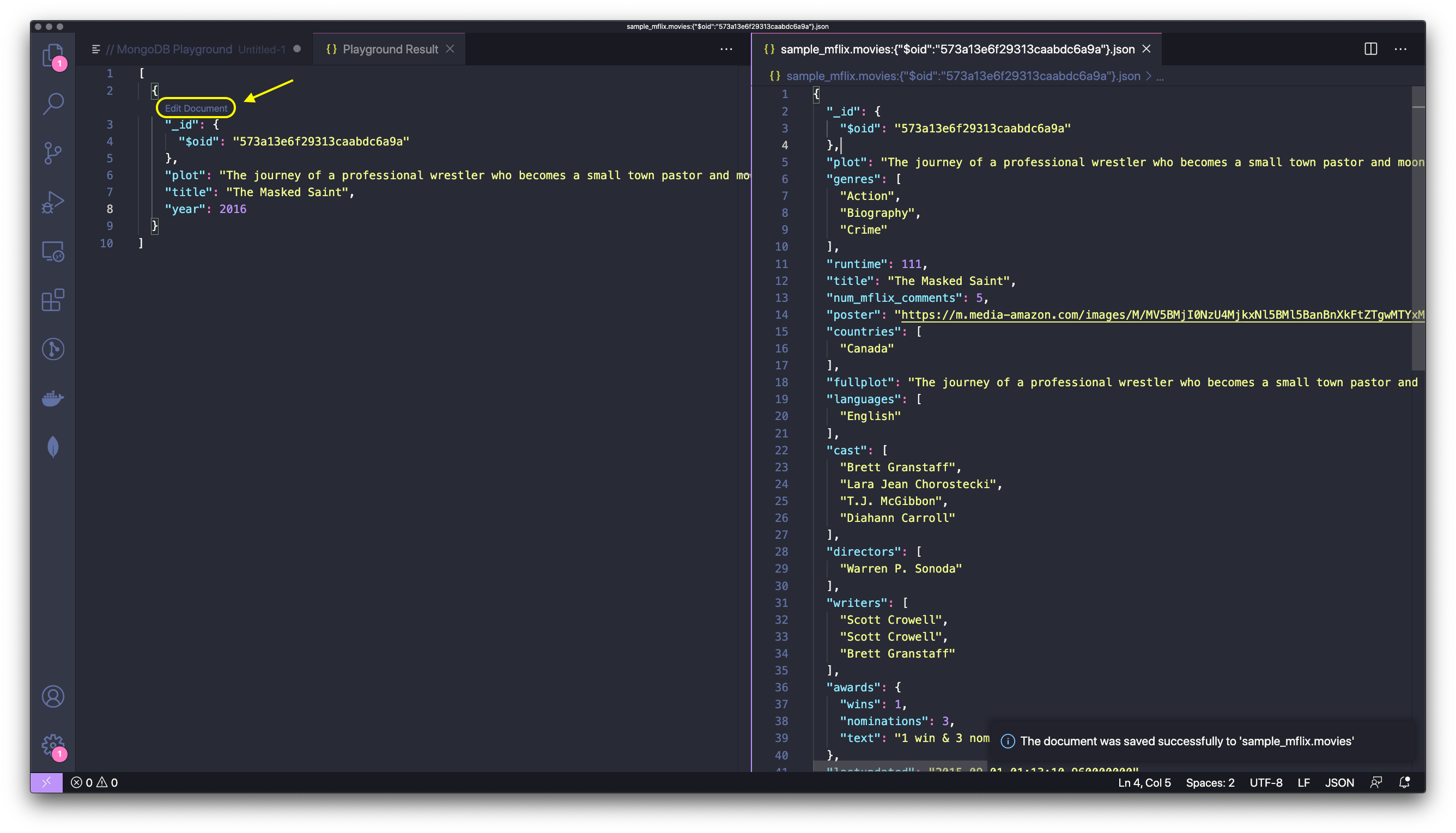Viewport: 1456px width, 833px height.
Task: Open the Explorer files icon
Action: pyautogui.click(x=53, y=56)
